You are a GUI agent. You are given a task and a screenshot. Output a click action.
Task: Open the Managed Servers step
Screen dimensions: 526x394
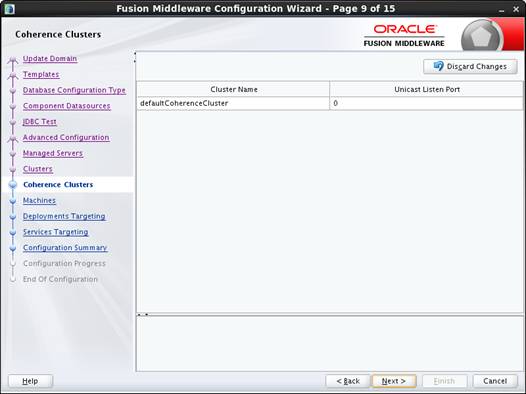pyautogui.click(x=53, y=153)
